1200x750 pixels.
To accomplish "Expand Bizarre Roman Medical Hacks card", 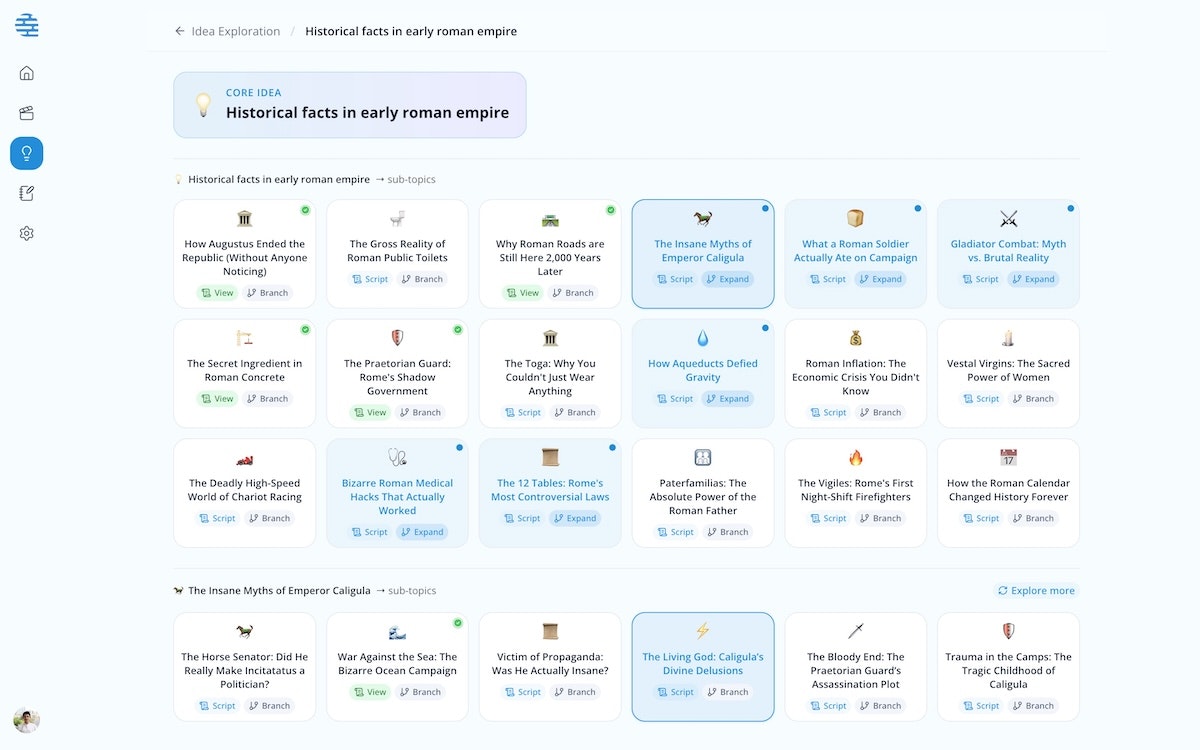I will tap(422, 532).
